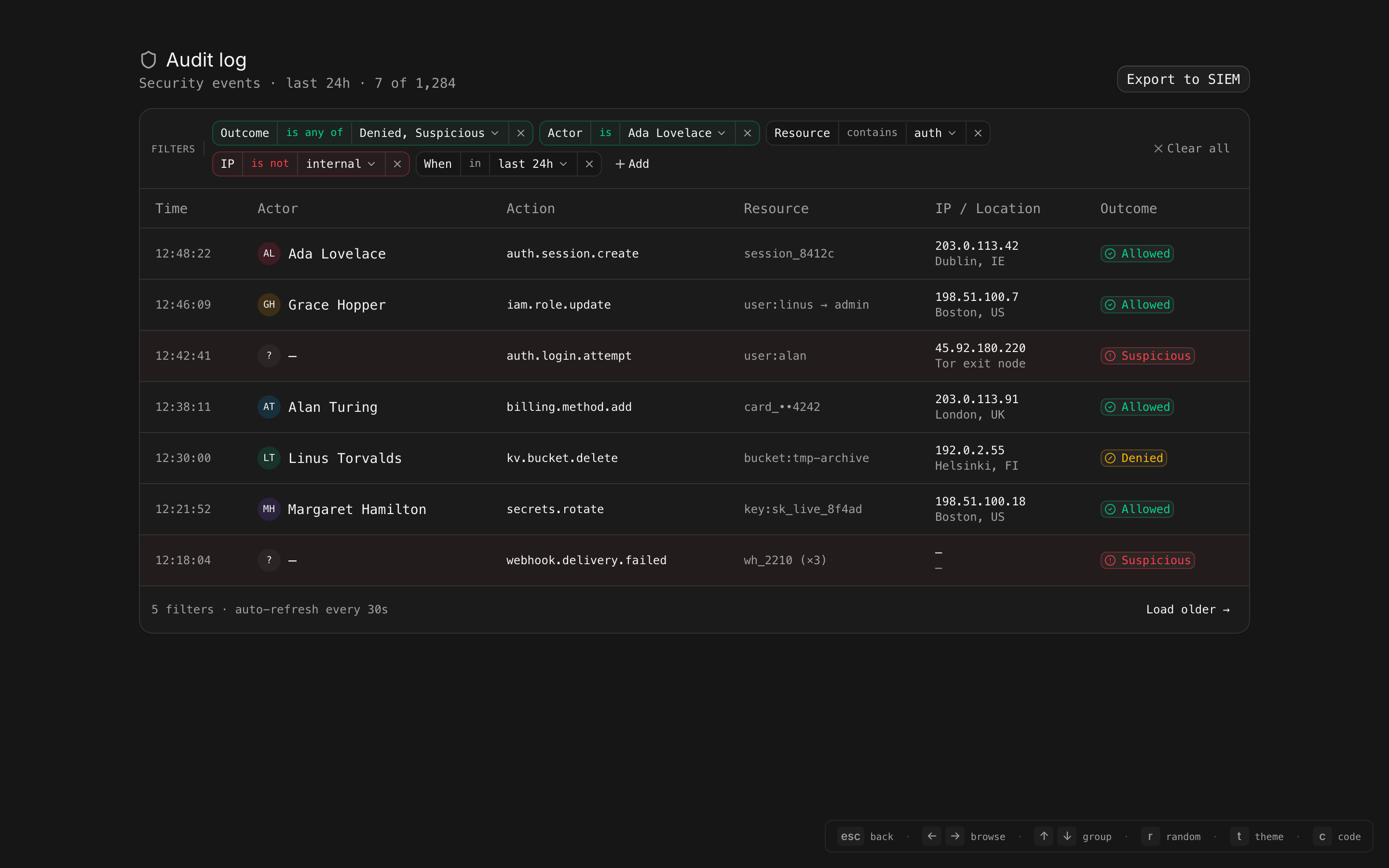Open the last 24h time range dropdown
This screenshot has width=1389, height=868.
tap(532, 164)
